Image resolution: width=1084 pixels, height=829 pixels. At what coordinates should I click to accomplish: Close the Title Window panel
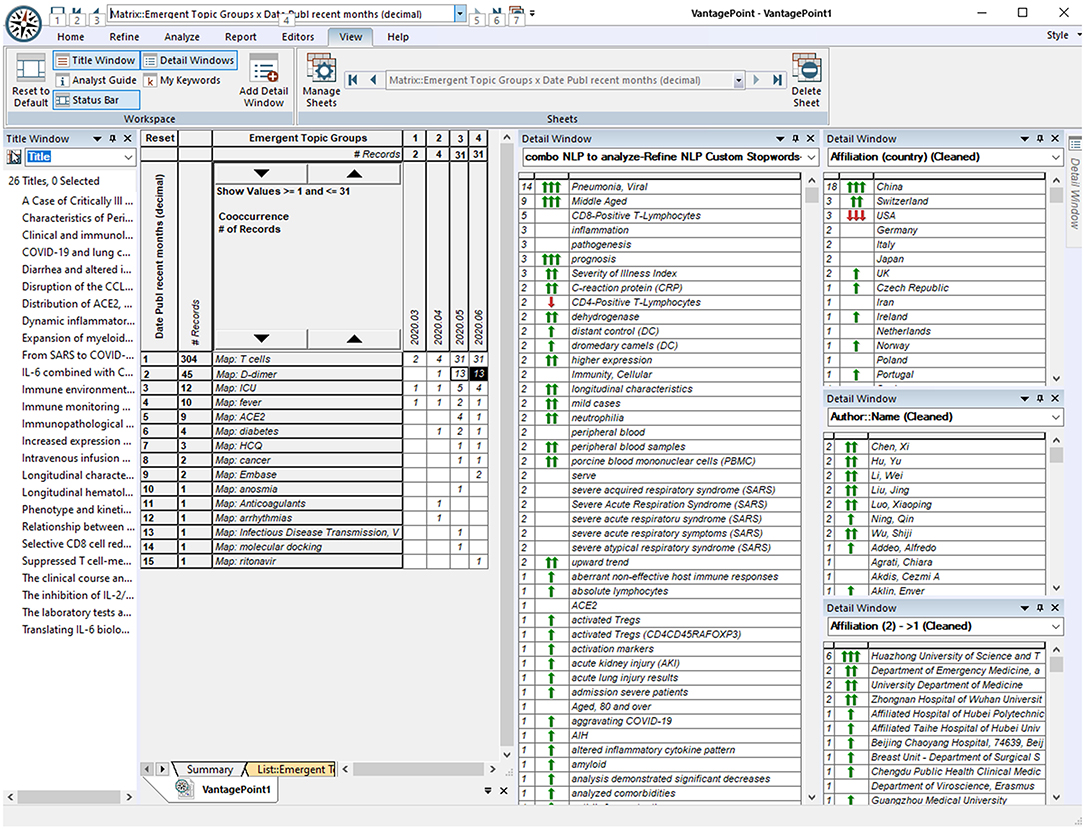(x=127, y=138)
